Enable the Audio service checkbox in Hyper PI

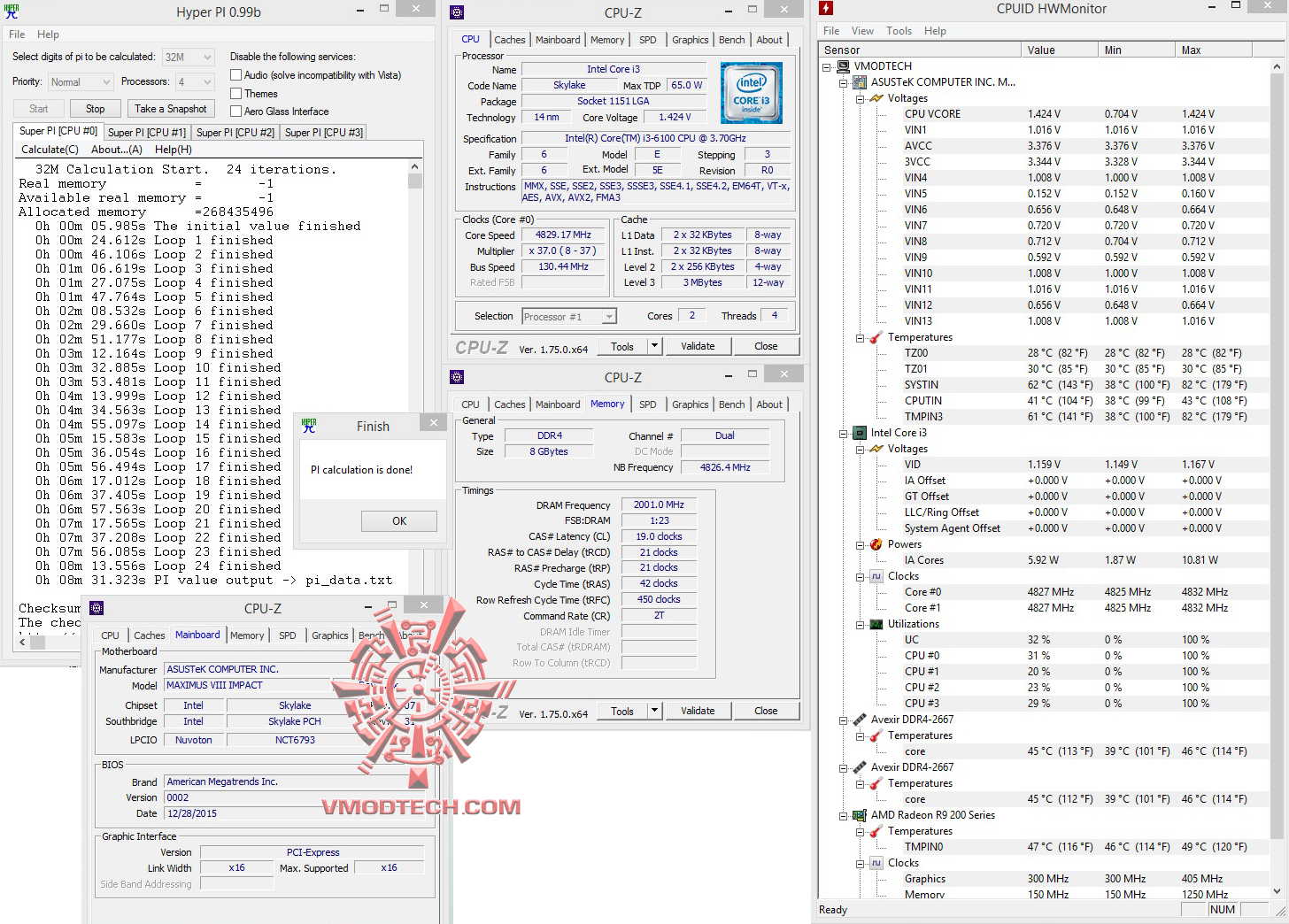pyautogui.click(x=236, y=75)
